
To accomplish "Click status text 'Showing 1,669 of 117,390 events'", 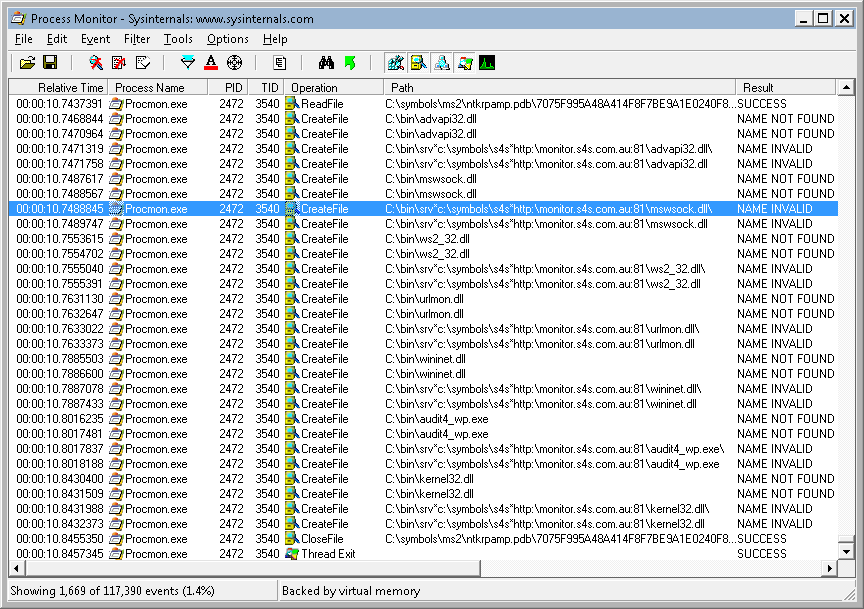I will tap(95, 591).
